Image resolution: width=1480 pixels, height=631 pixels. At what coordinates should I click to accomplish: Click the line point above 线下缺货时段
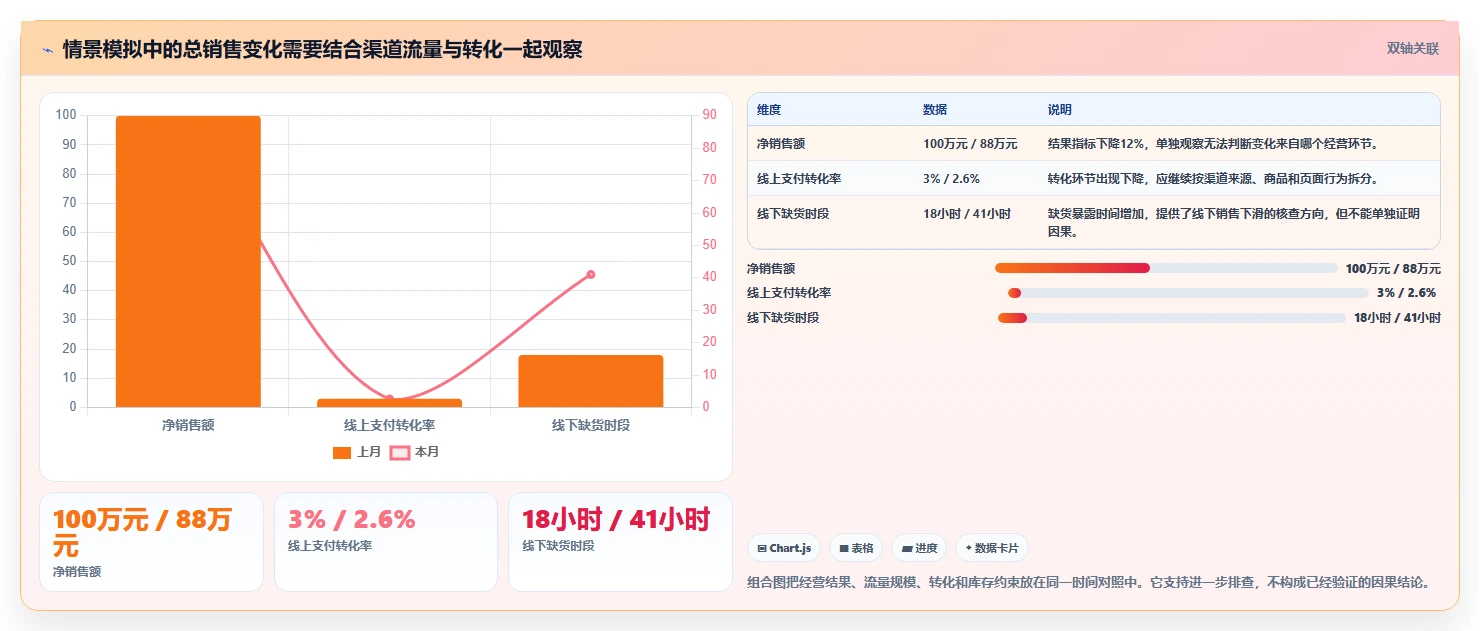591,274
